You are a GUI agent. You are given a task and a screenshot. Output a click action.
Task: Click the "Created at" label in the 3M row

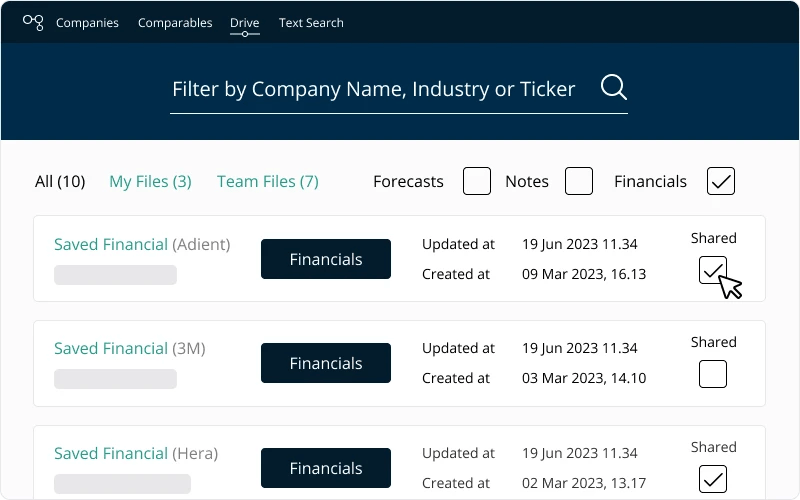(x=456, y=379)
